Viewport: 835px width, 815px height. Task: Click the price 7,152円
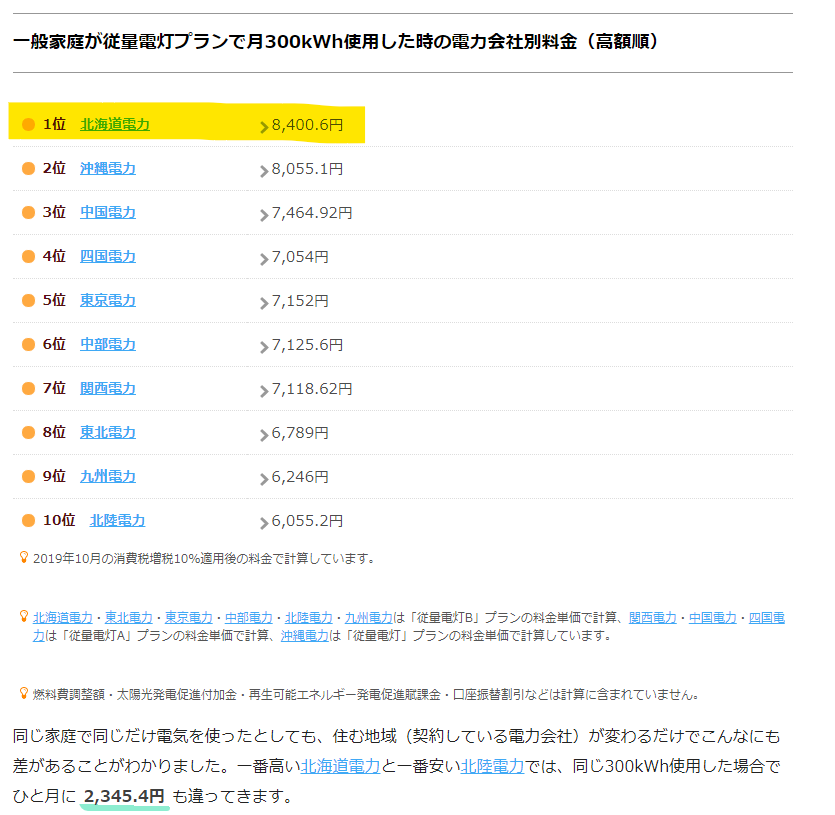[300, 300]
